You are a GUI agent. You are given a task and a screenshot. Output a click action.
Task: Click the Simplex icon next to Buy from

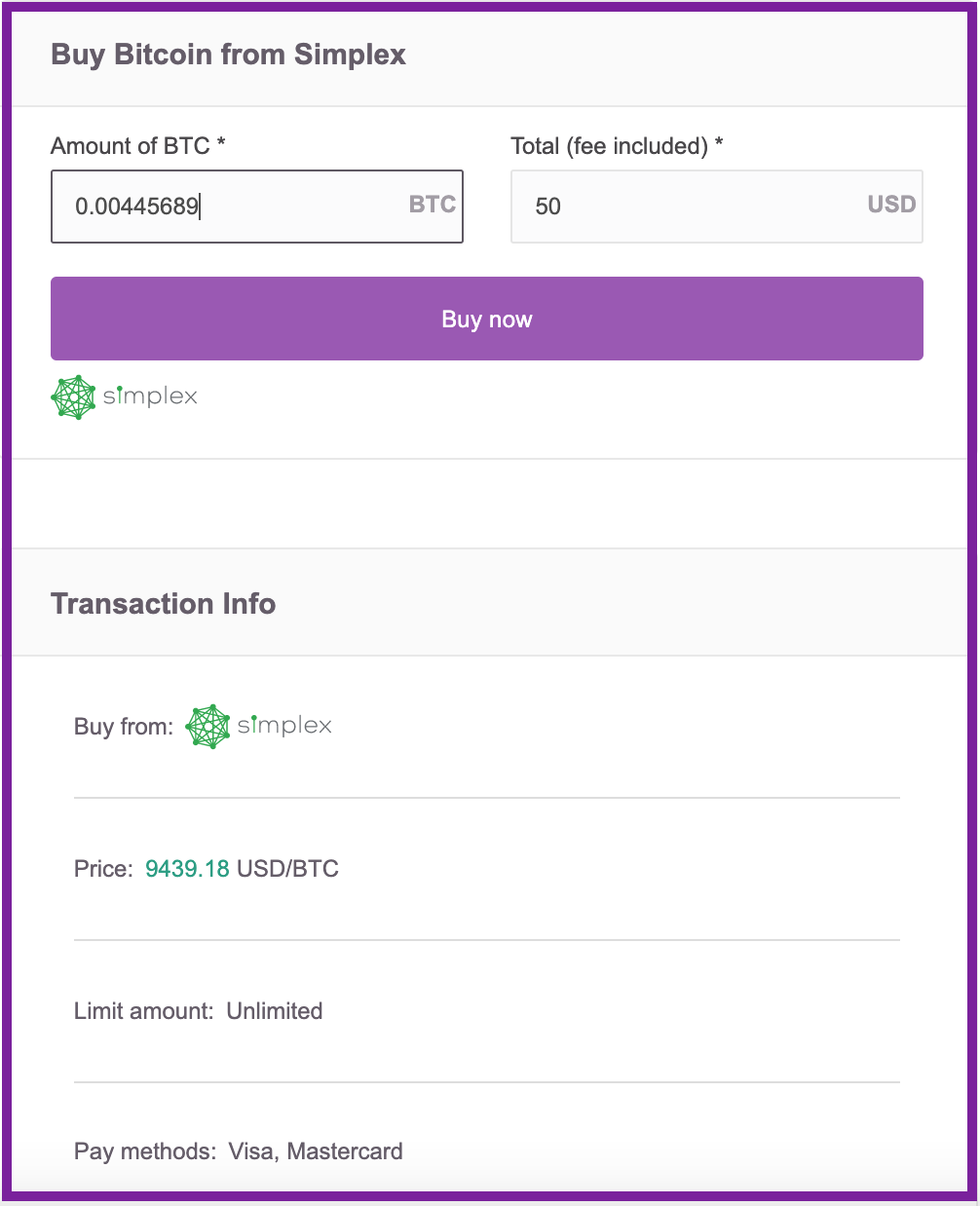tap(207, 726)
